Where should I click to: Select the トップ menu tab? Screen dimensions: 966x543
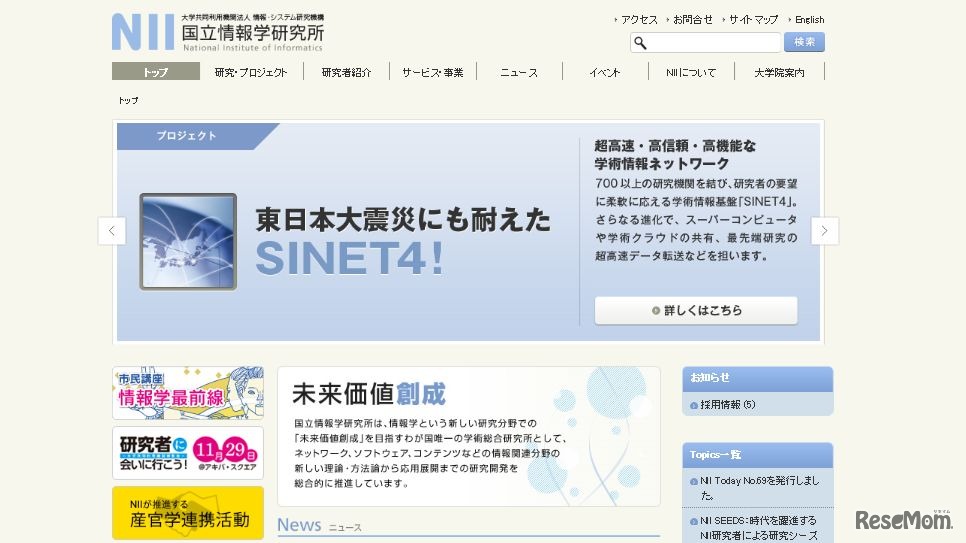pyautogui.click(x=156, y=71)
